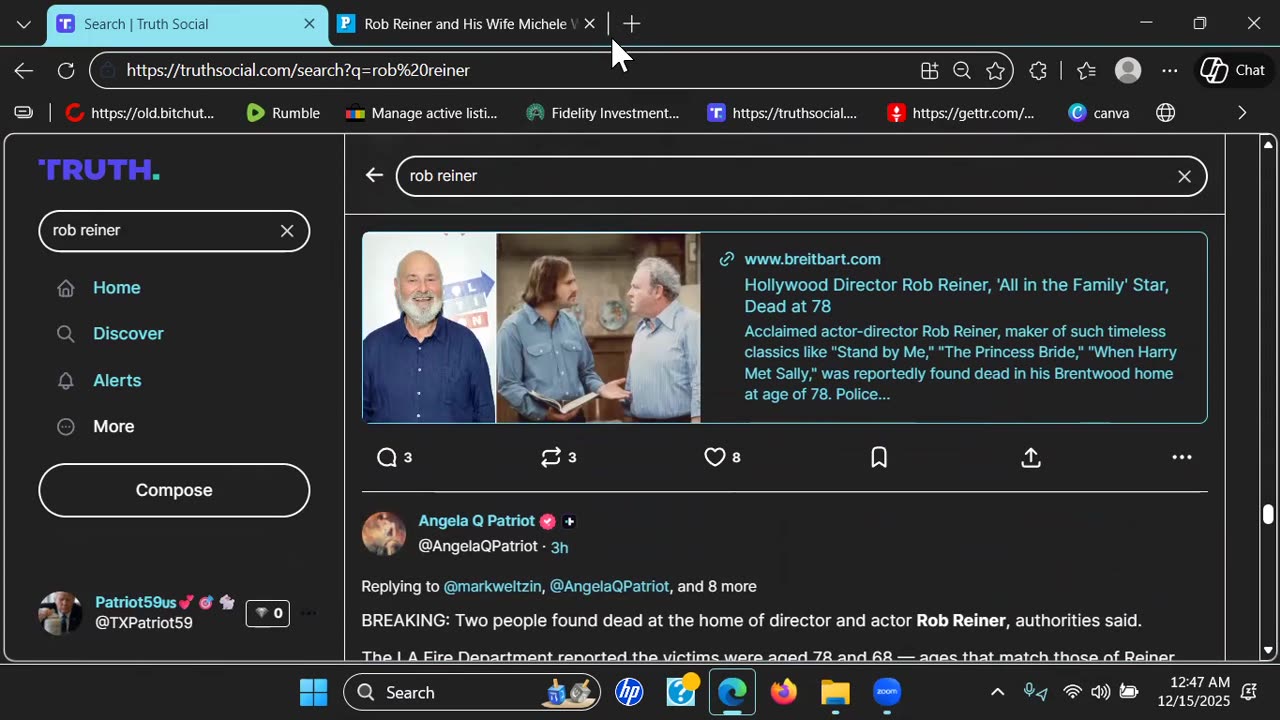Open the Rumble bookmark
This screenshot has width=1280, height=720.
coord(283,113)
